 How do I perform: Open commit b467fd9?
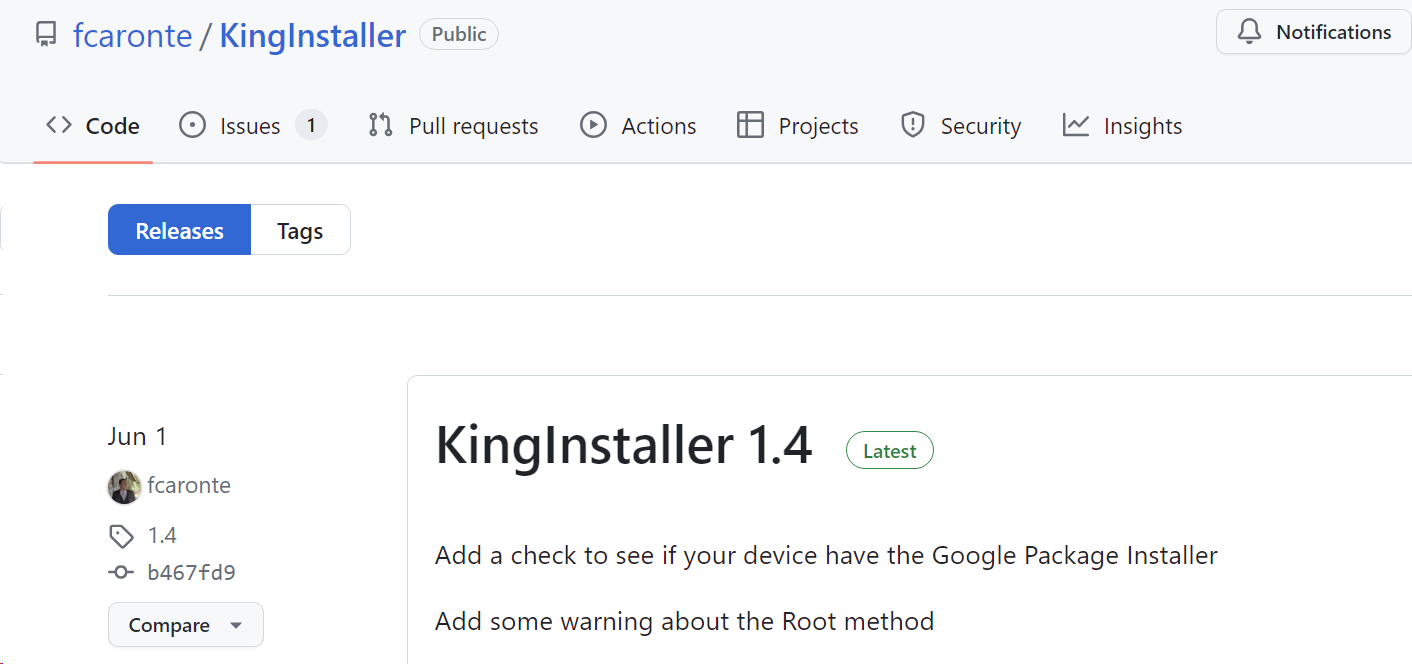[x=191, y=573]
